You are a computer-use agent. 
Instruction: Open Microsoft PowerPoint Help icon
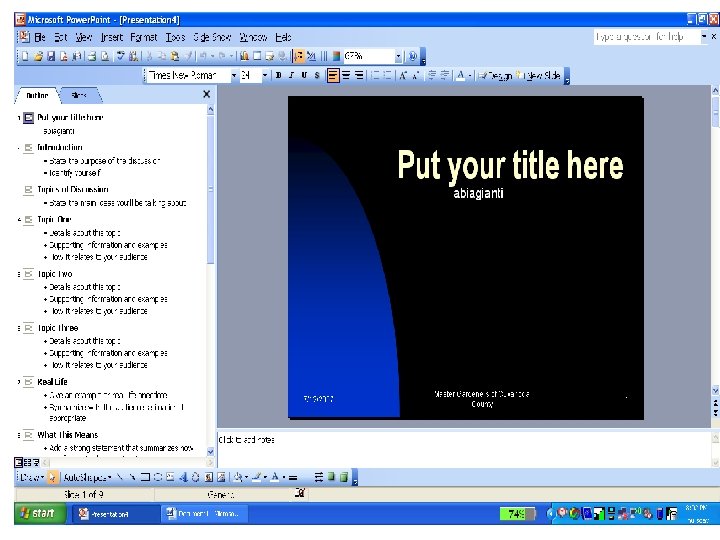click(x=412, y=56)
